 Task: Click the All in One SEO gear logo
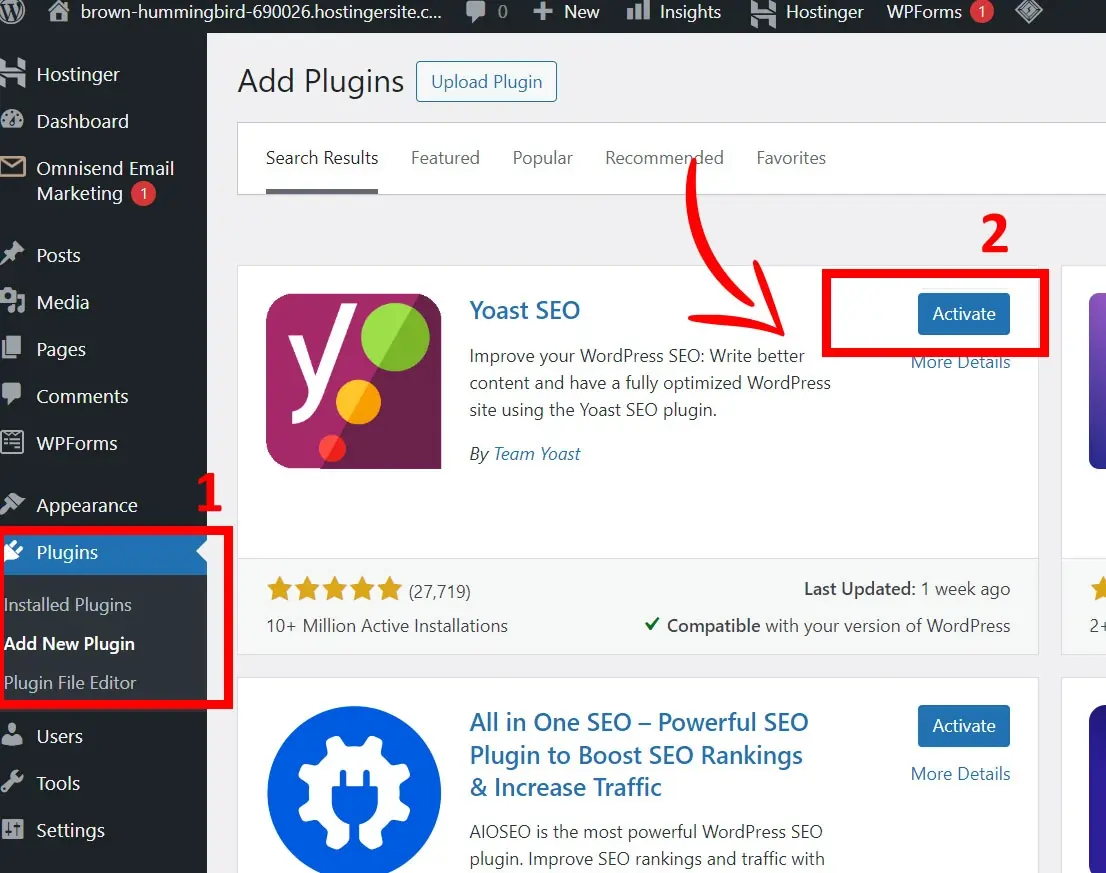353,790
